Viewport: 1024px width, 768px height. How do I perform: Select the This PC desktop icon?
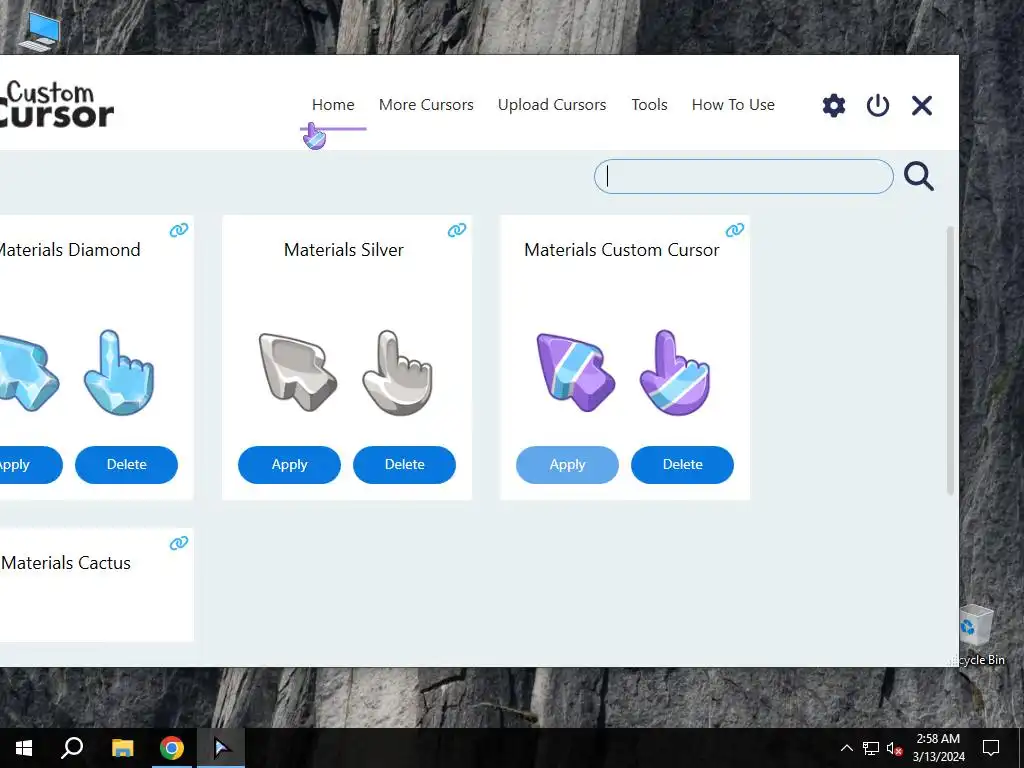pyautogui.click(x=40, y=31)
